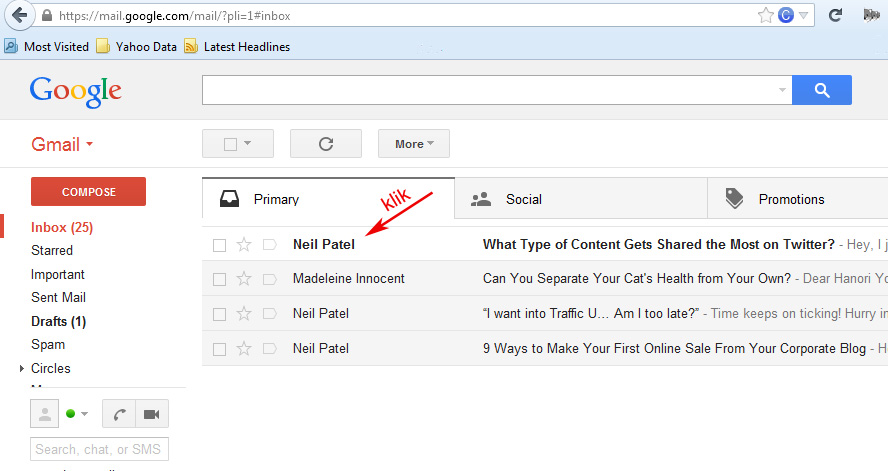This screenshot has width=888, height=471.
Task: Click the blue C icon in address bar
Action: 785,15
